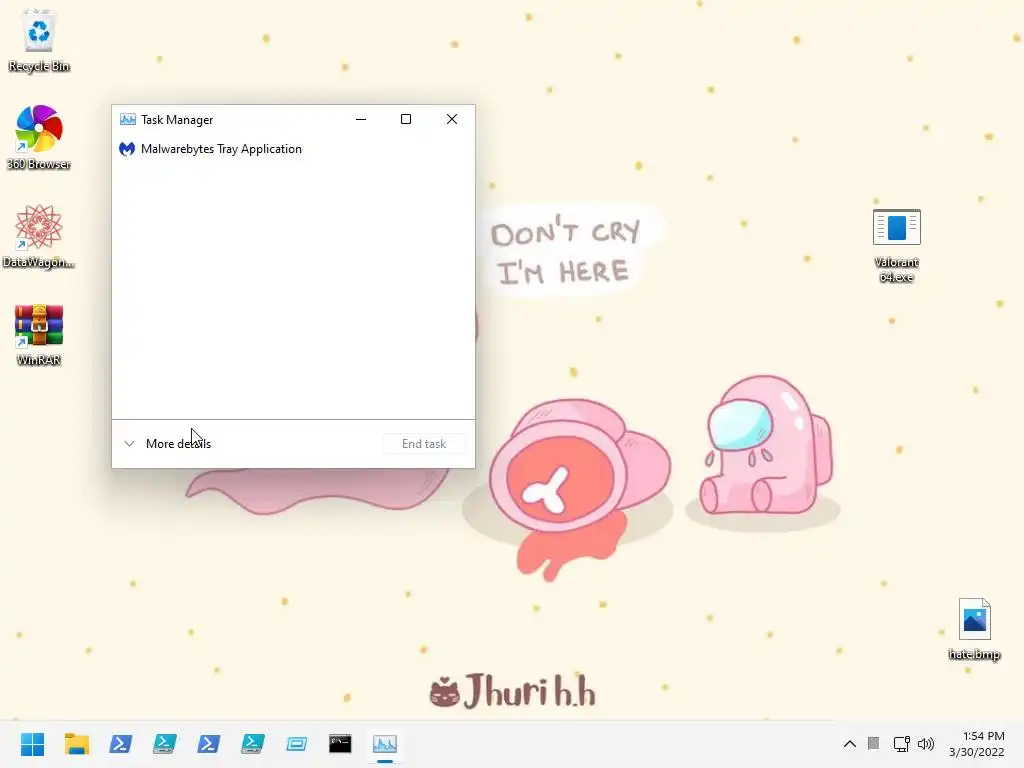This screenshot has height=768, width=1024.
Task: Click the Task Manager title bar icon
Action: pos(127,120)
